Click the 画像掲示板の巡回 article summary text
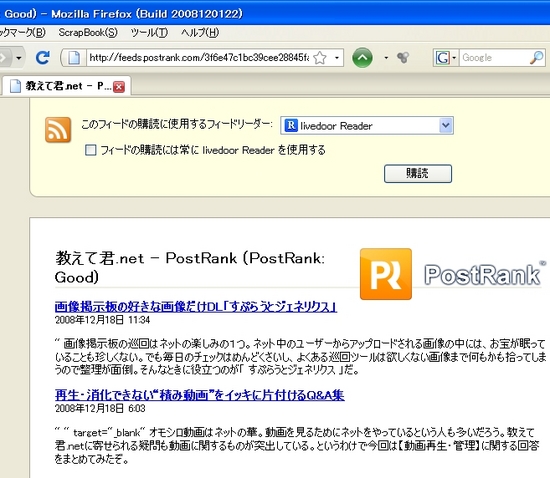Viewport: 550px width, 478px height. pyautogui.click(x=300, y=357)
